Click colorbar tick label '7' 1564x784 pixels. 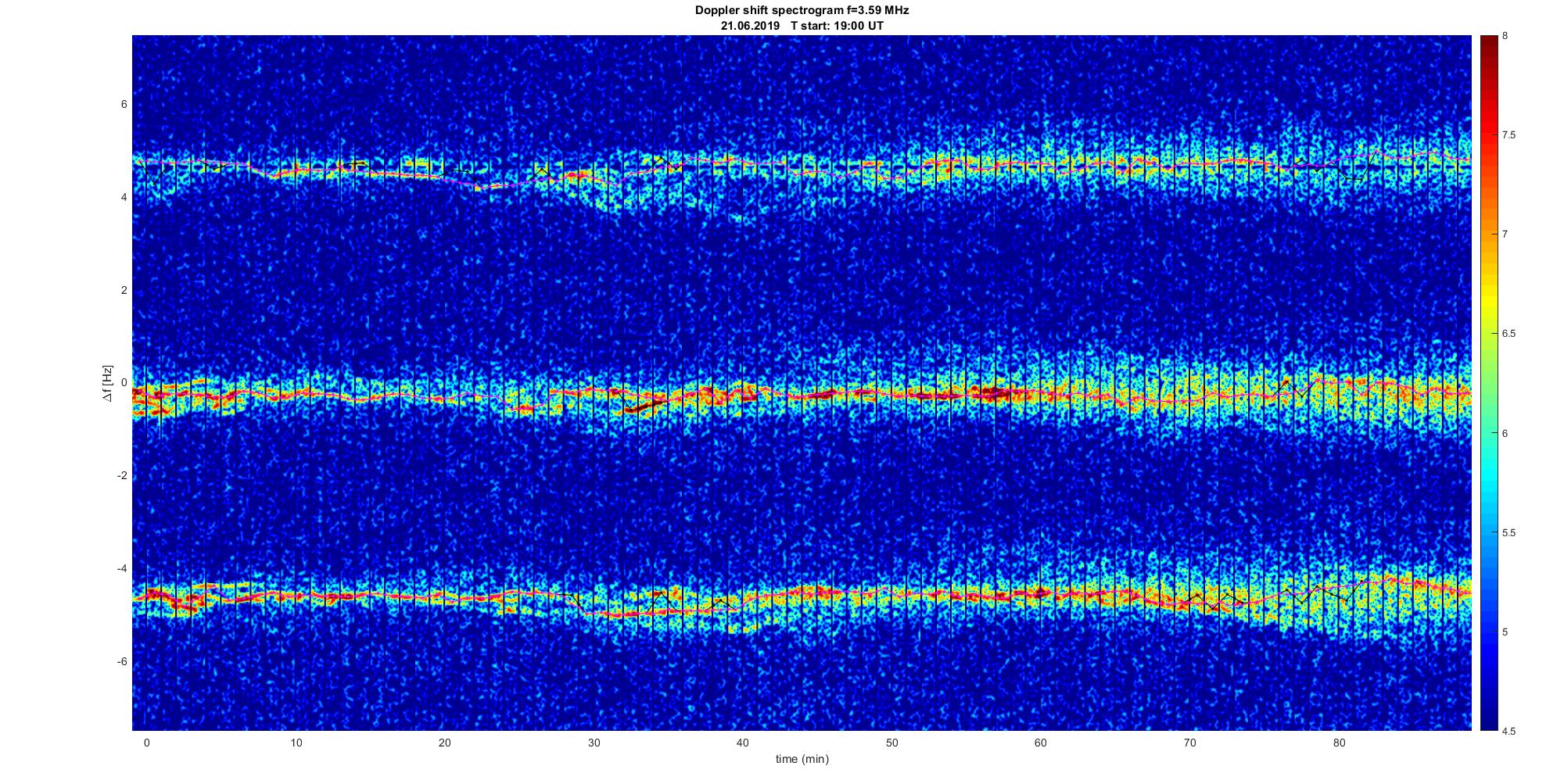(1505, 234)
